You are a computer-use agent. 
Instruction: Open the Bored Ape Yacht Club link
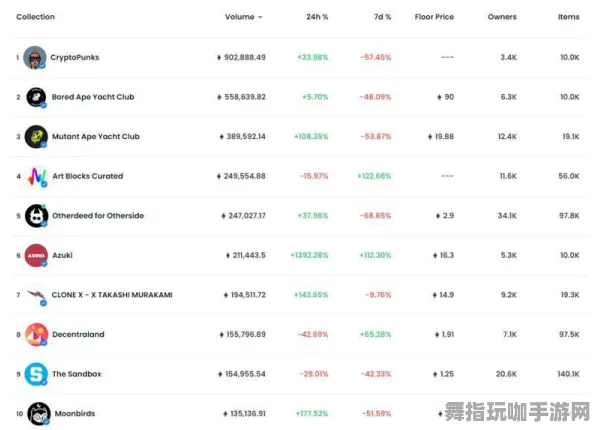tap(93, 97)
